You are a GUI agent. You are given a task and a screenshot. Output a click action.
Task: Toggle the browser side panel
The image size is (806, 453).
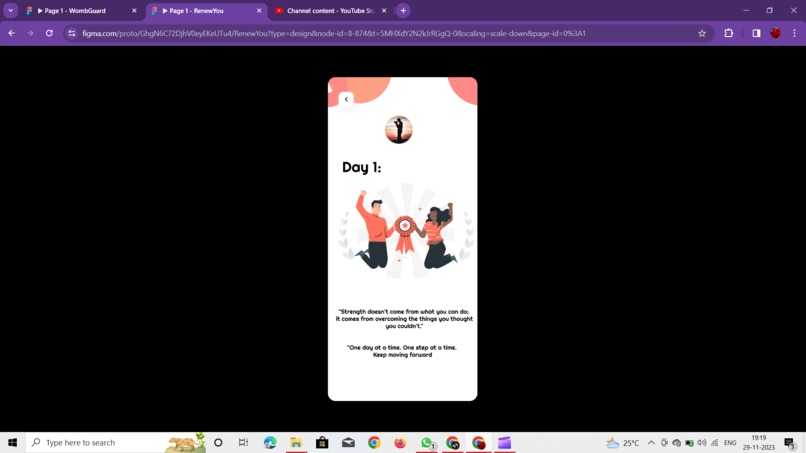click(756, 33)
